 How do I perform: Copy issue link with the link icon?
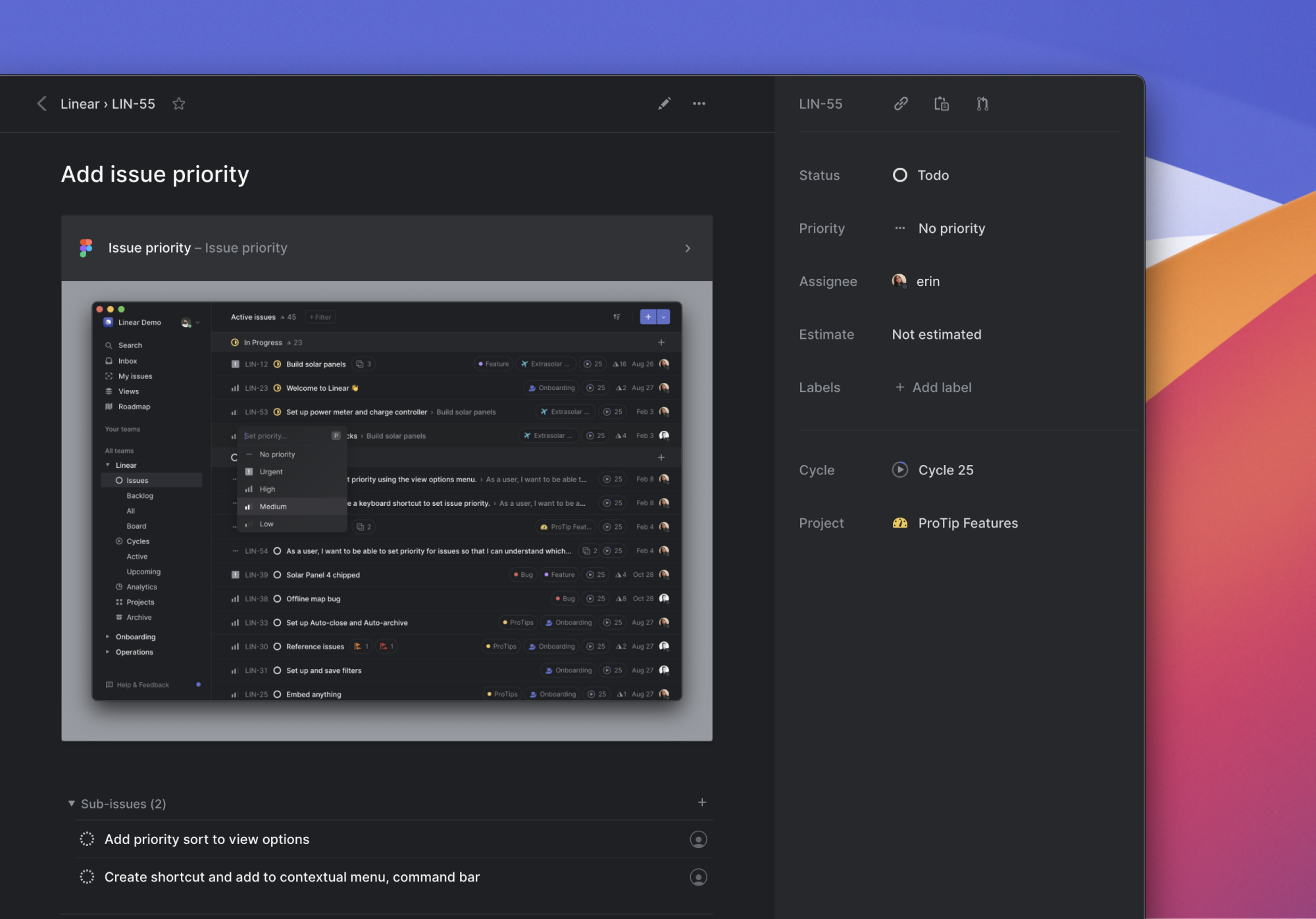(901, 104)
